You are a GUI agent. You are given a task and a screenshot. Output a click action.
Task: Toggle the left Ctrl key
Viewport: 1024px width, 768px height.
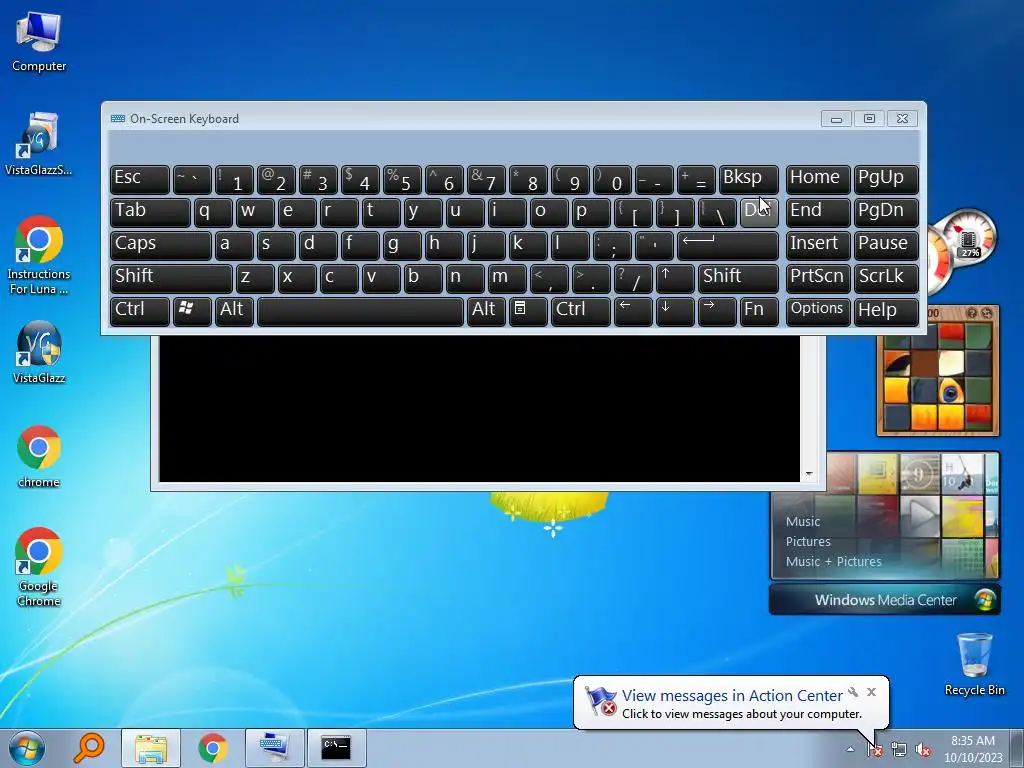pyautogui.click(x=140, y=311)
